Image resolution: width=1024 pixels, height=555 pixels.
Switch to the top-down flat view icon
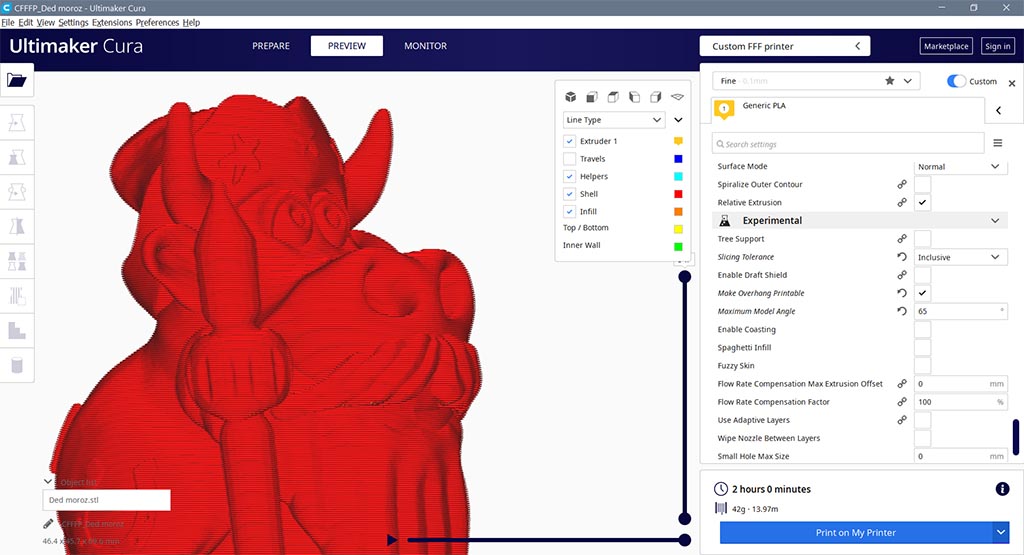677,97
